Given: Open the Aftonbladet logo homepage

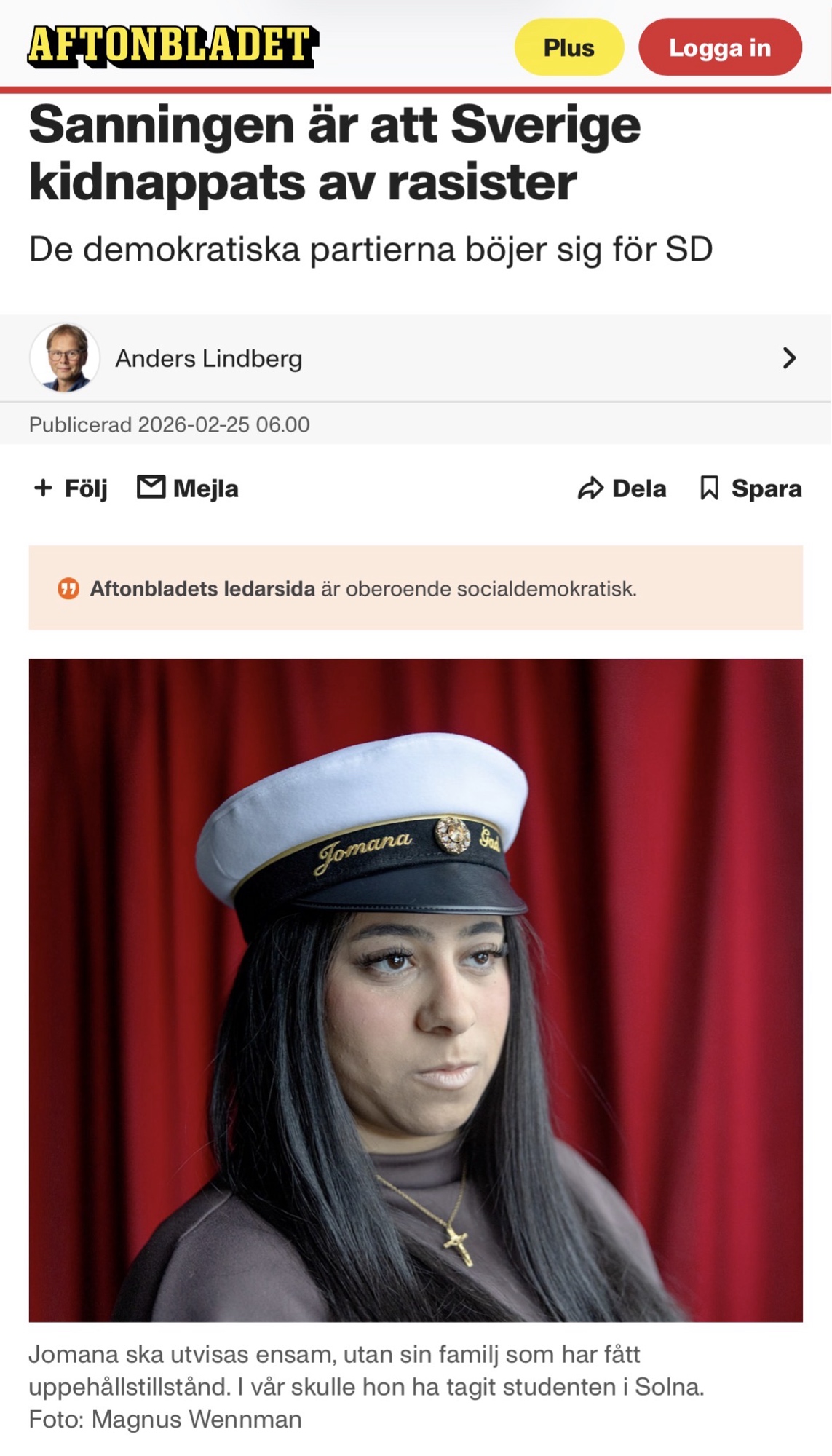Looking at the screenshot, I should tap(173, 47).
